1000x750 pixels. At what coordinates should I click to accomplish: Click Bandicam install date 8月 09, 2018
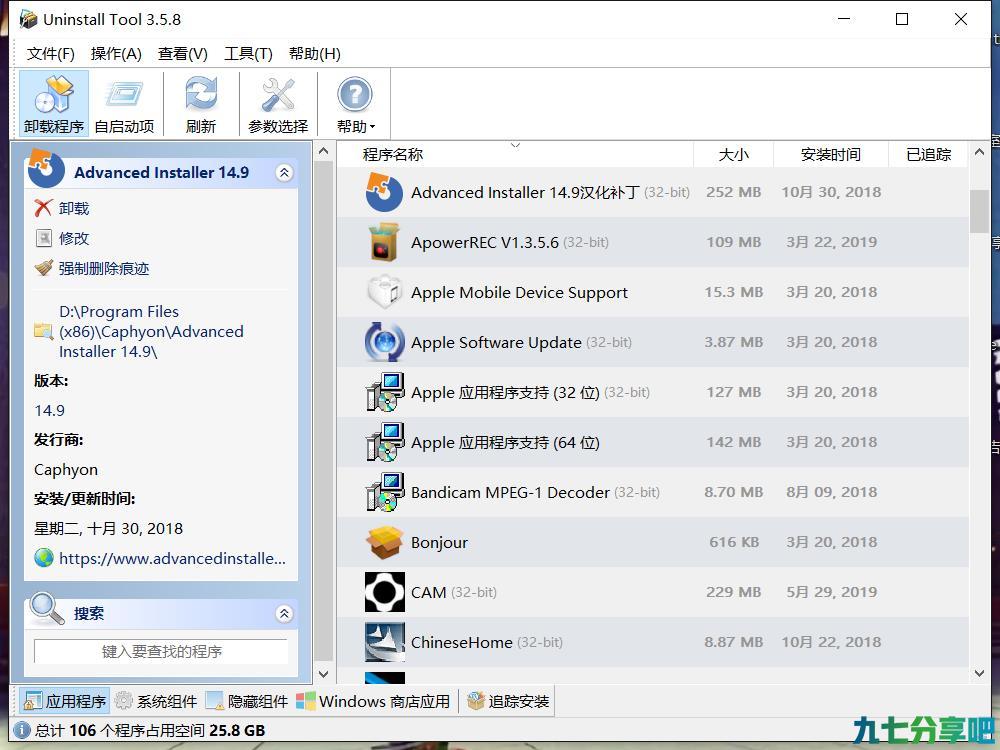(x=832, y=492)
